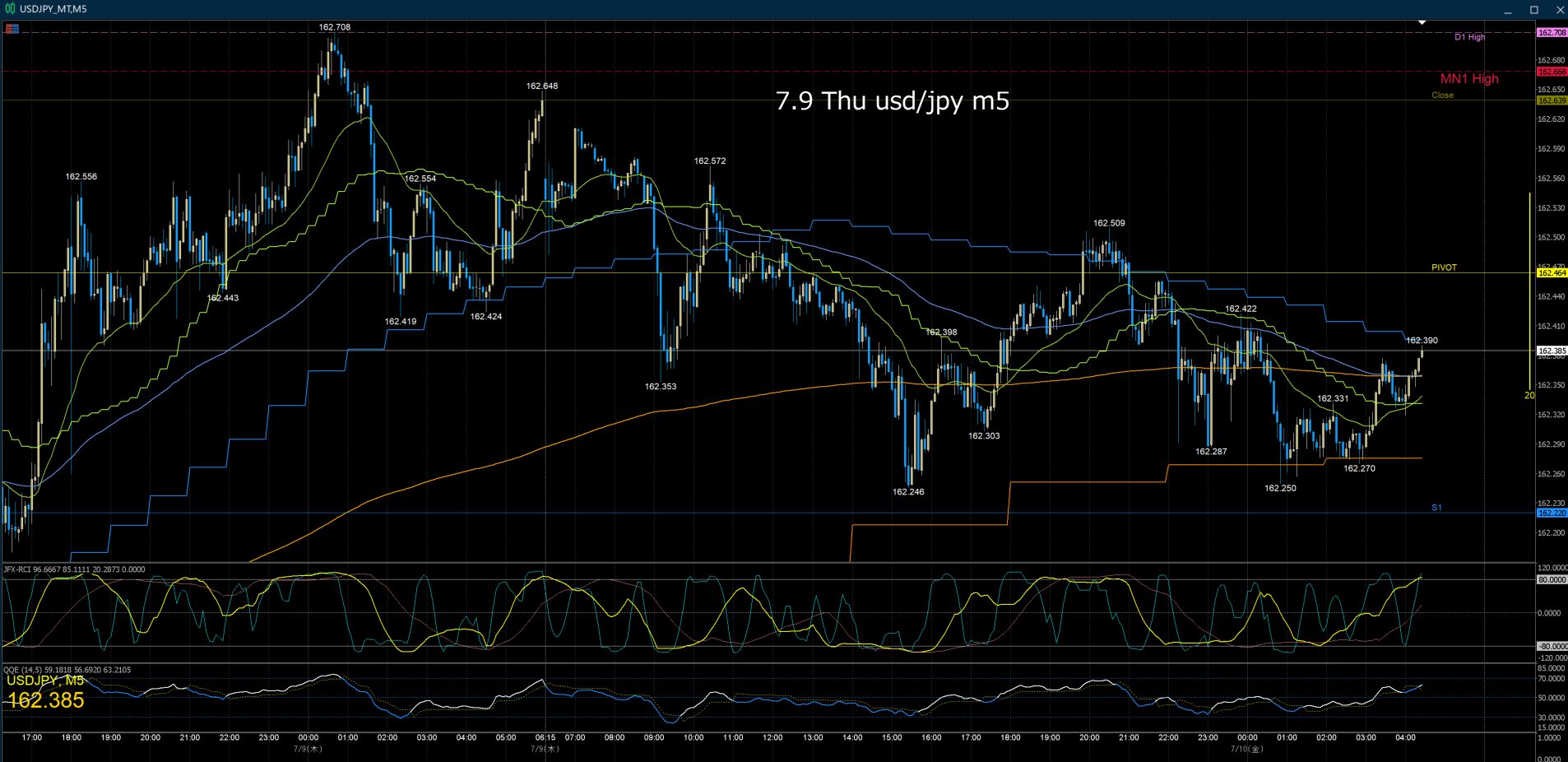Select the 162.287 swing low label
Screen dimensions: 1568x762
[x=1211, y=452]
